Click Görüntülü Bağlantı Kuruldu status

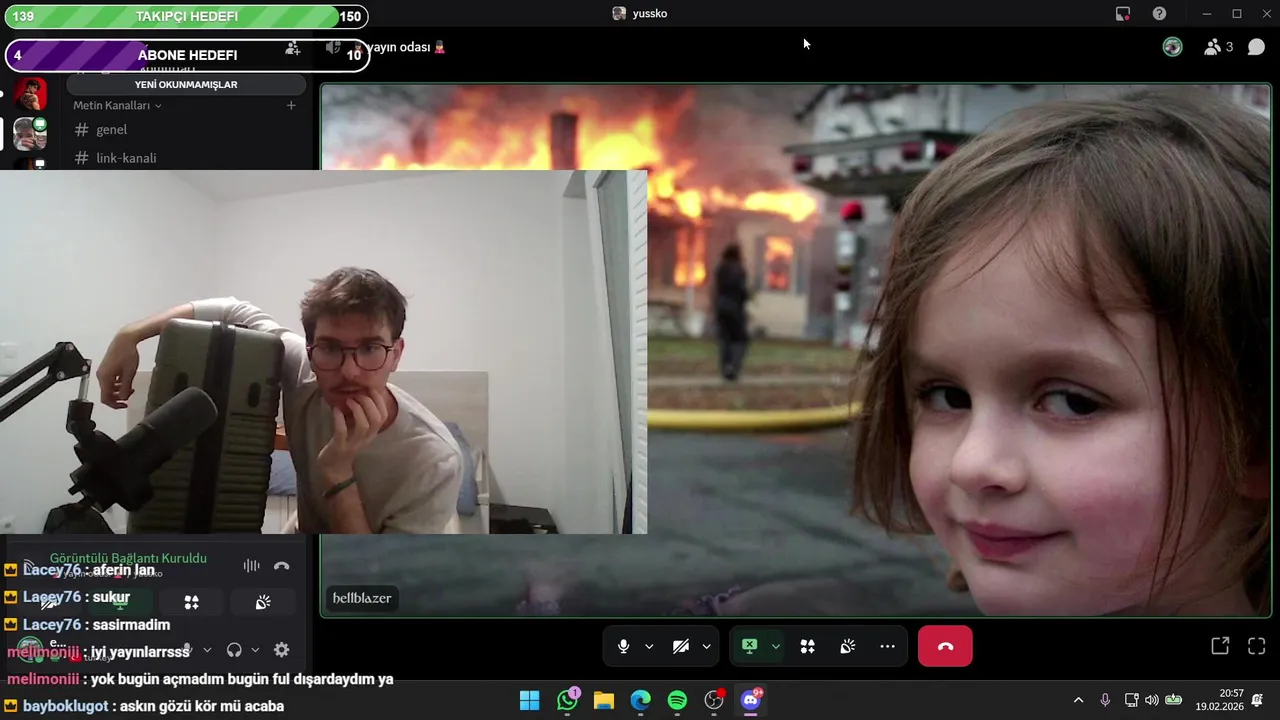128,558
